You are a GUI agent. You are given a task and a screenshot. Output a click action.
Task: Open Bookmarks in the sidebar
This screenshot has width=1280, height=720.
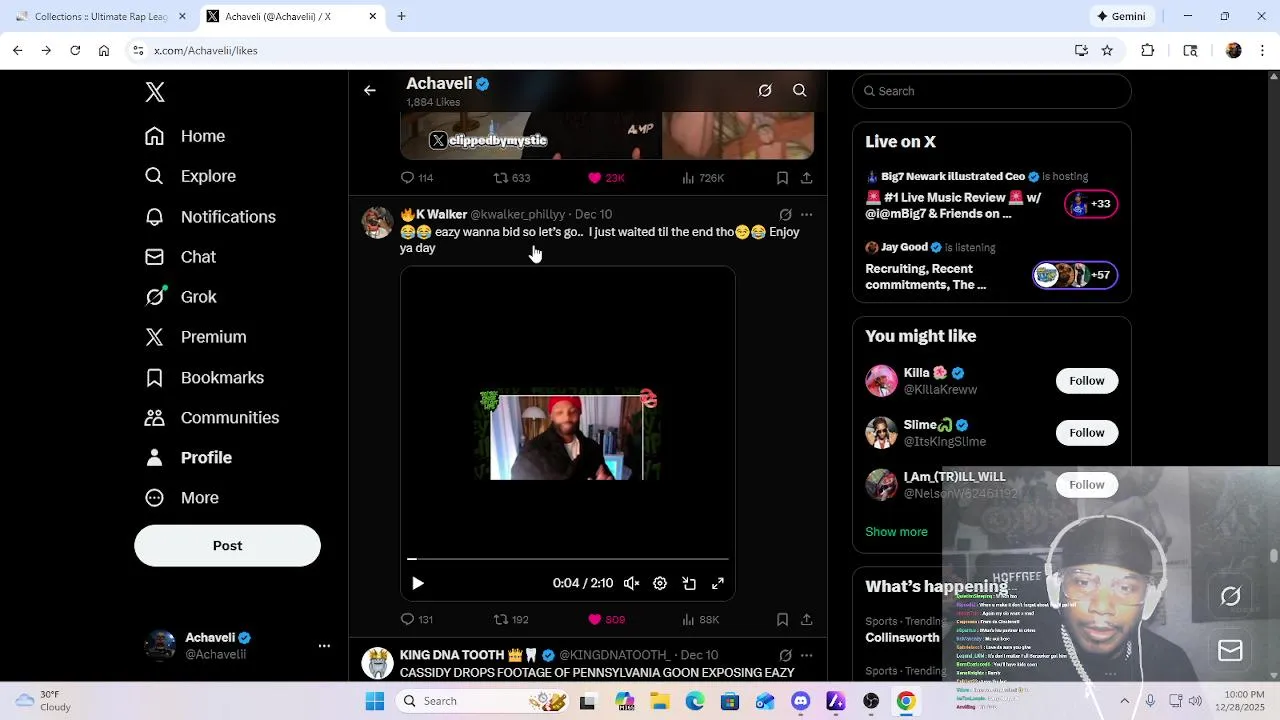[204, 378]
